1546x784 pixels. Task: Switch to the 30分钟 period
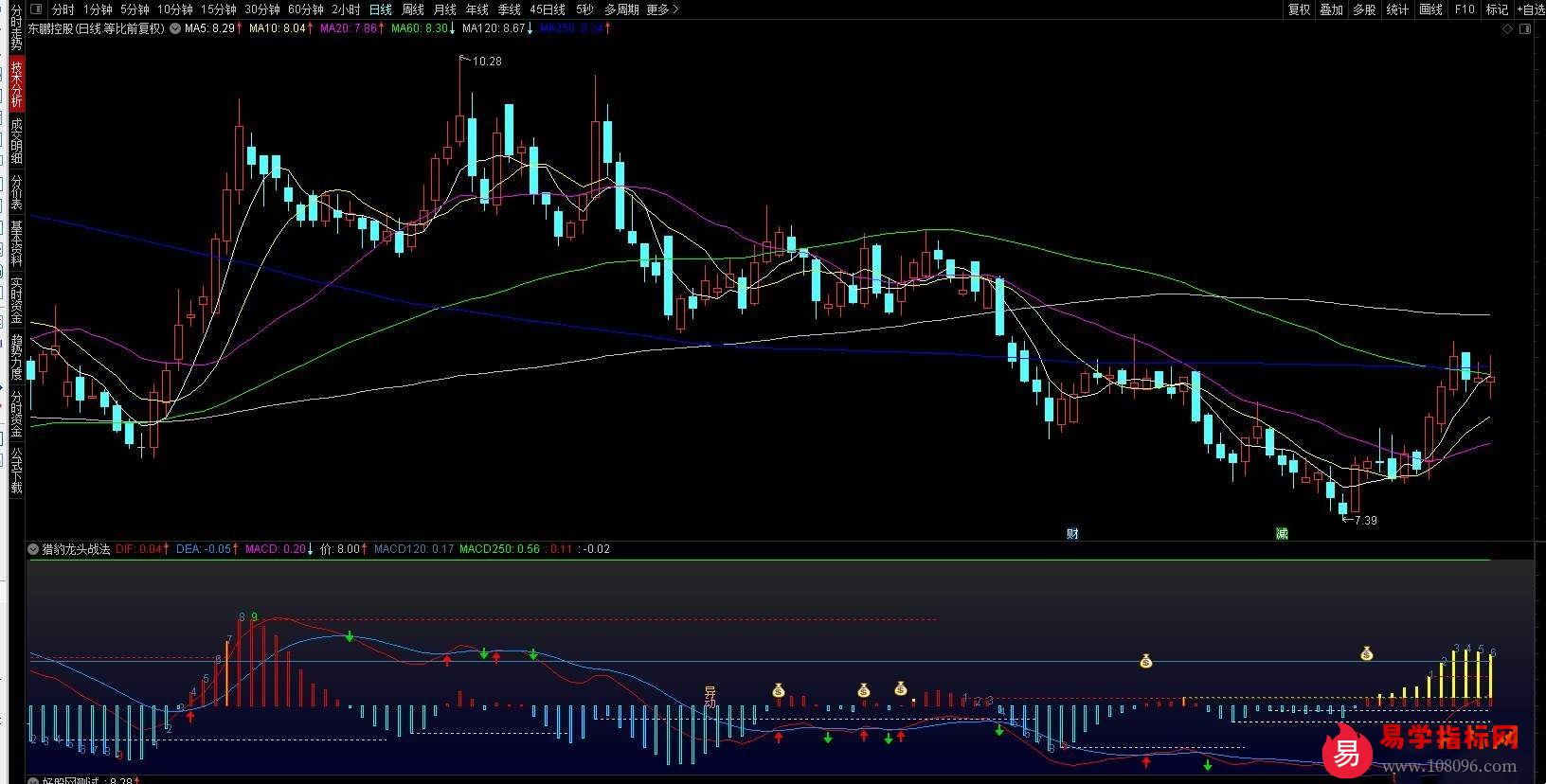[262, 9]
